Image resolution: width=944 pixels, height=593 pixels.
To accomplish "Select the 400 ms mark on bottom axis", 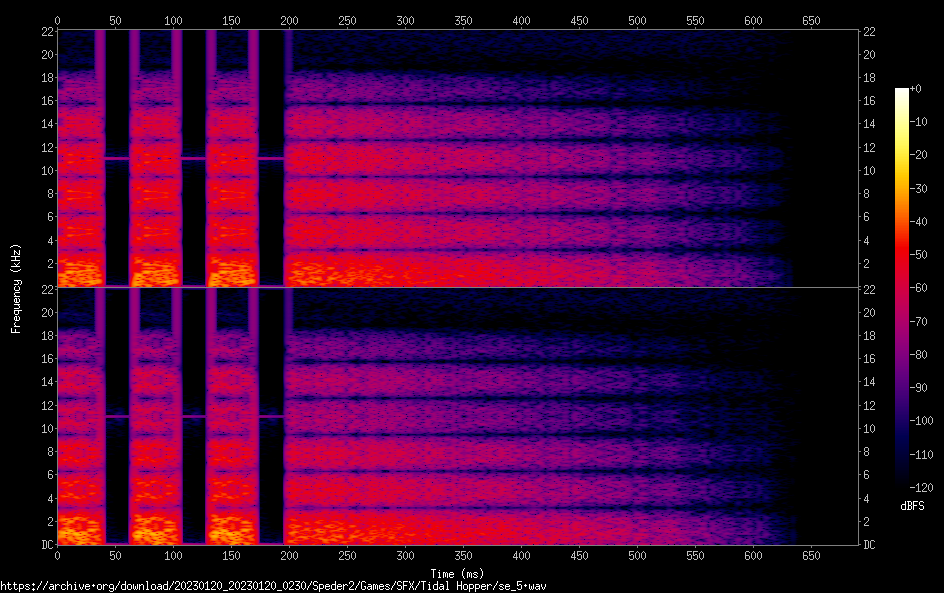I will click(x=521, y=555).
